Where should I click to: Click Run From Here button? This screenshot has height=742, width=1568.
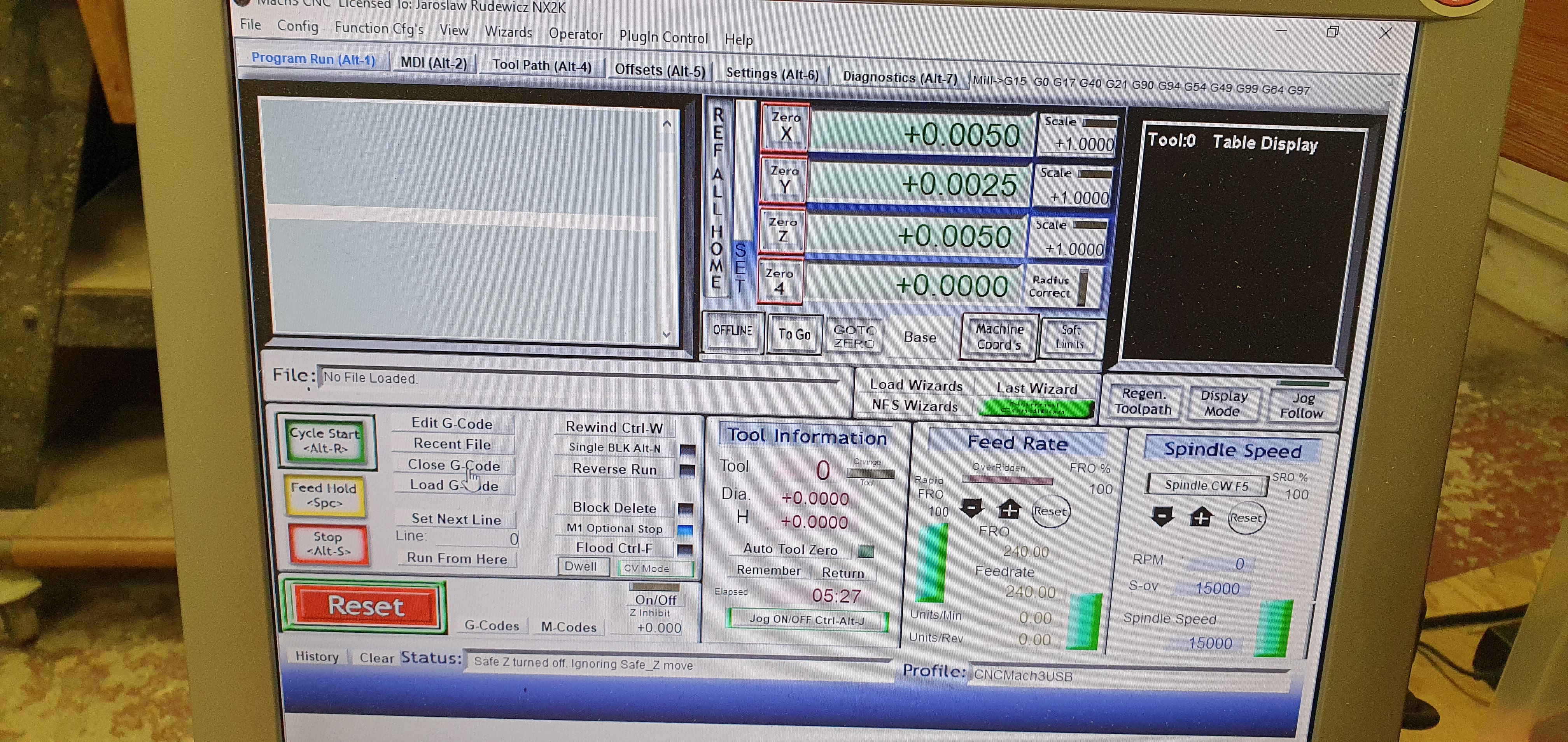tap(457, 558)
